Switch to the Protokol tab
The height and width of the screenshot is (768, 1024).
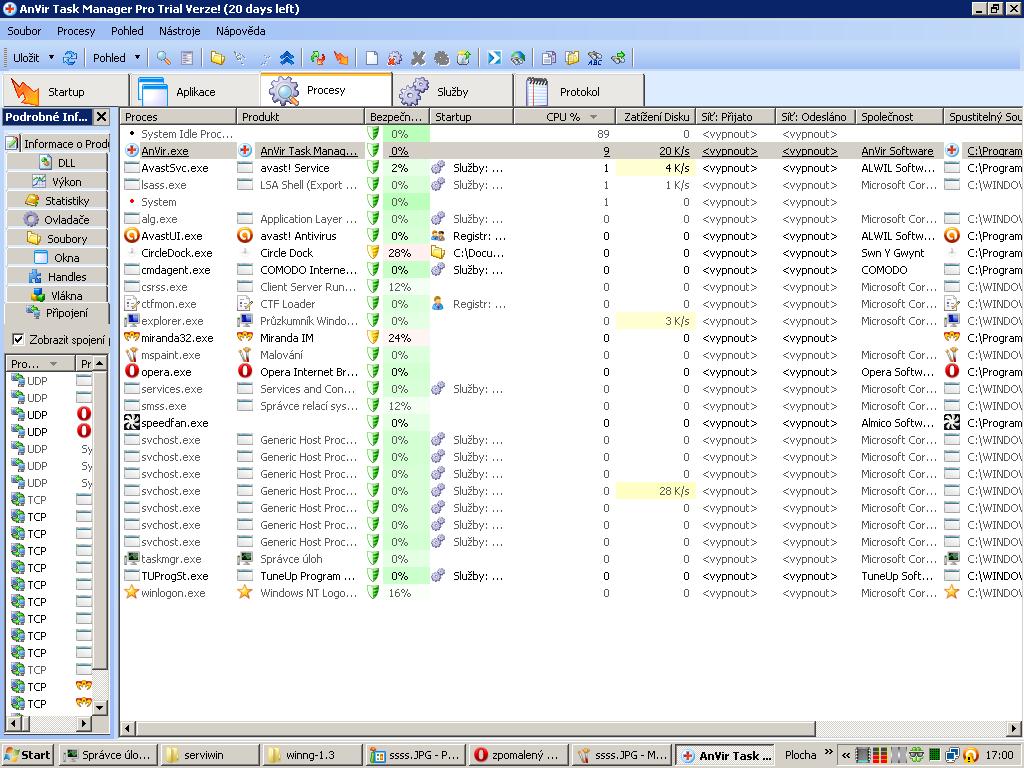click(579, 91)
